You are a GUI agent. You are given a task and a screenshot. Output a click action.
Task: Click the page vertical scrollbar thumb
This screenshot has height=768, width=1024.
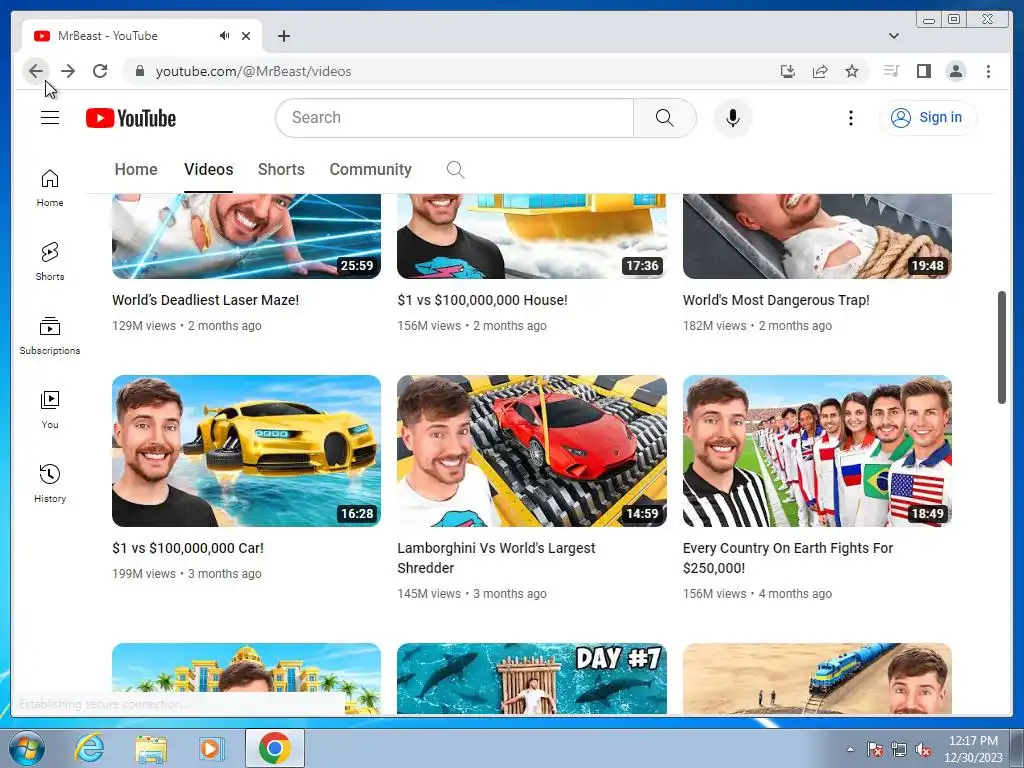[x=1002, y=347]
